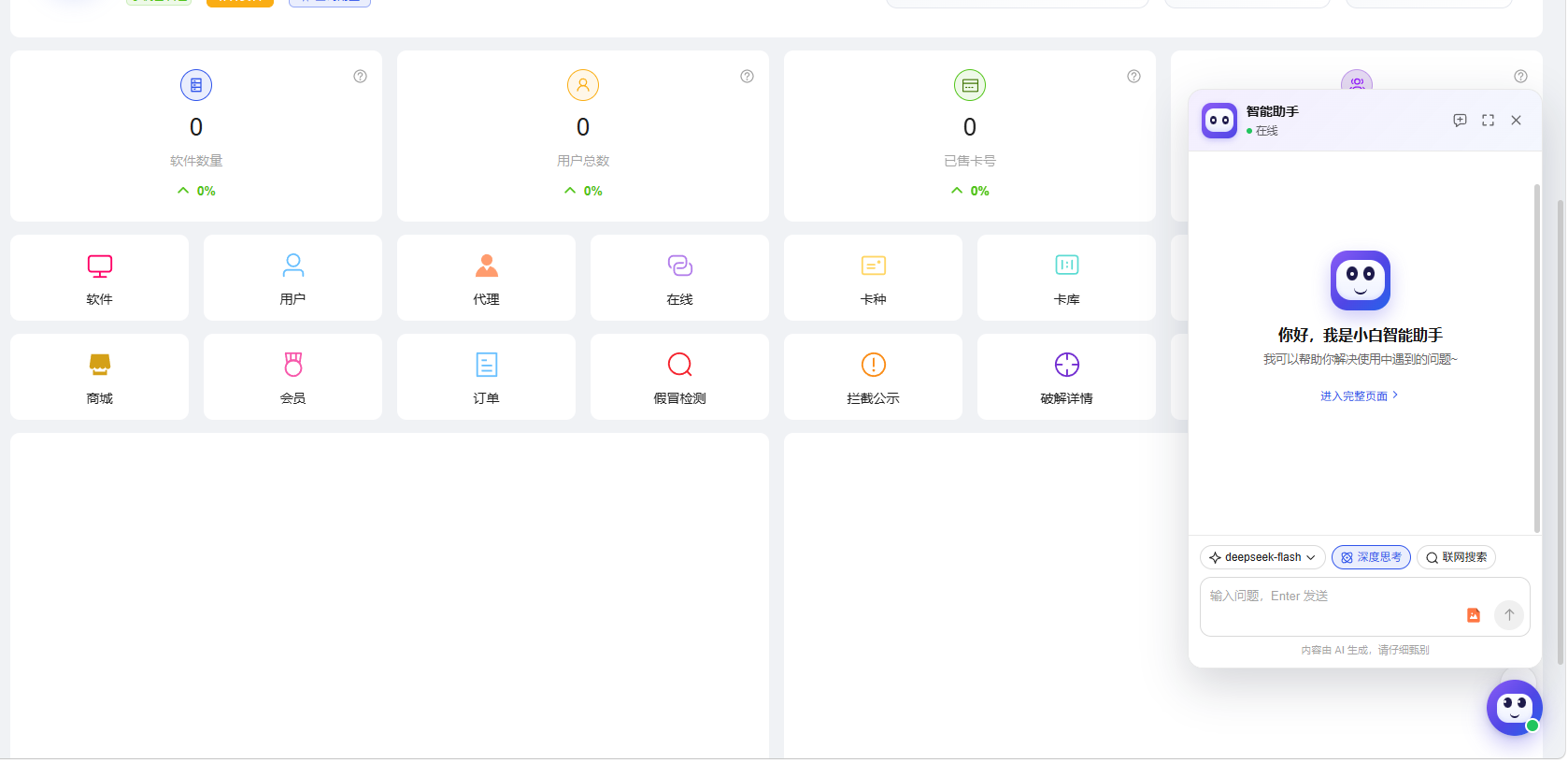Viewport: 1568px width, 762px height.
Task: Close the 智能助手 chat panel
Action: coord(1516,121)
